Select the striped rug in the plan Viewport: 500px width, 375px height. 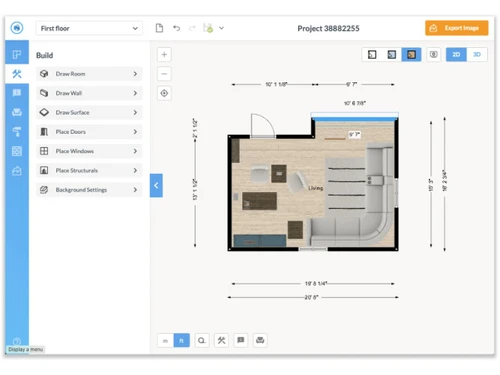(x=347, y=188)
